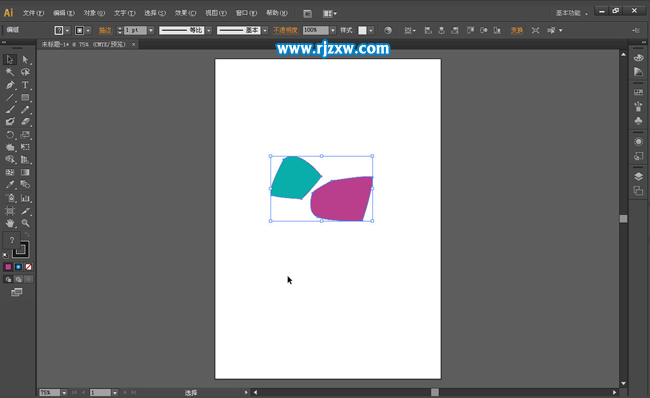This screenshot has width=650, height=398.
Task: Close the 未标题-1 document tab
Action: pyautogui.click(x=133, y=44)
